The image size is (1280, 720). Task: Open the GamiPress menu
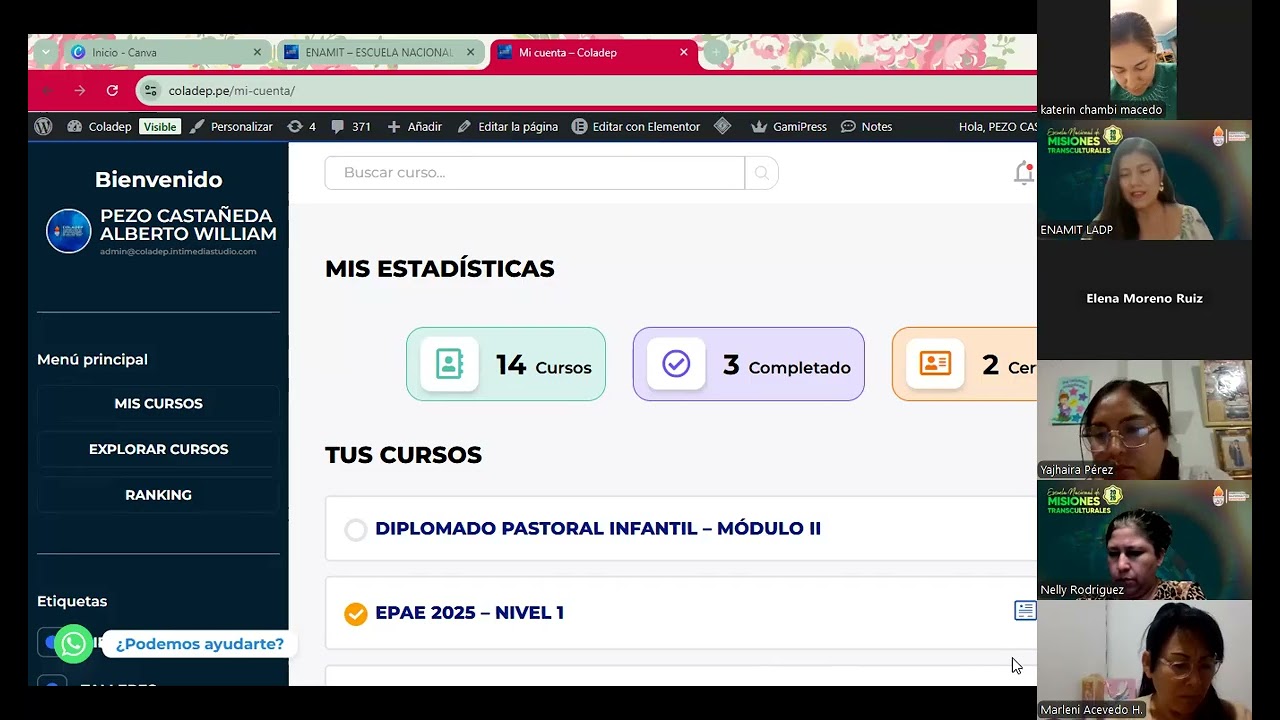coord(789,127)
